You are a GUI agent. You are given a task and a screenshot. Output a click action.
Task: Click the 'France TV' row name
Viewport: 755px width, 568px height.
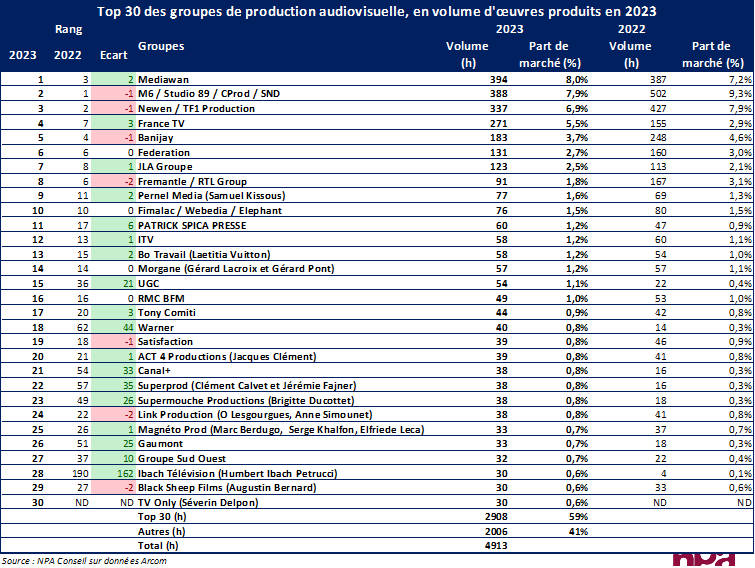coord(161,123)
